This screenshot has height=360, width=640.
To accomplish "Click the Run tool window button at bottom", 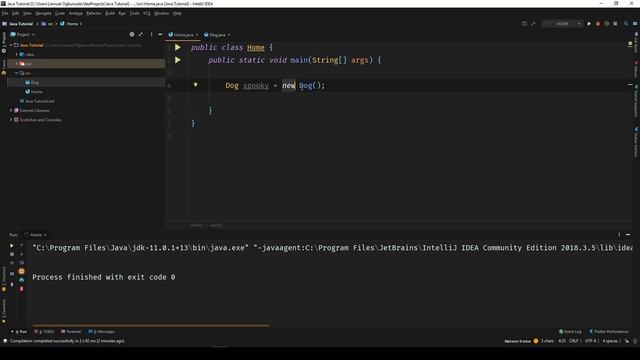I will tap(19, 331).
